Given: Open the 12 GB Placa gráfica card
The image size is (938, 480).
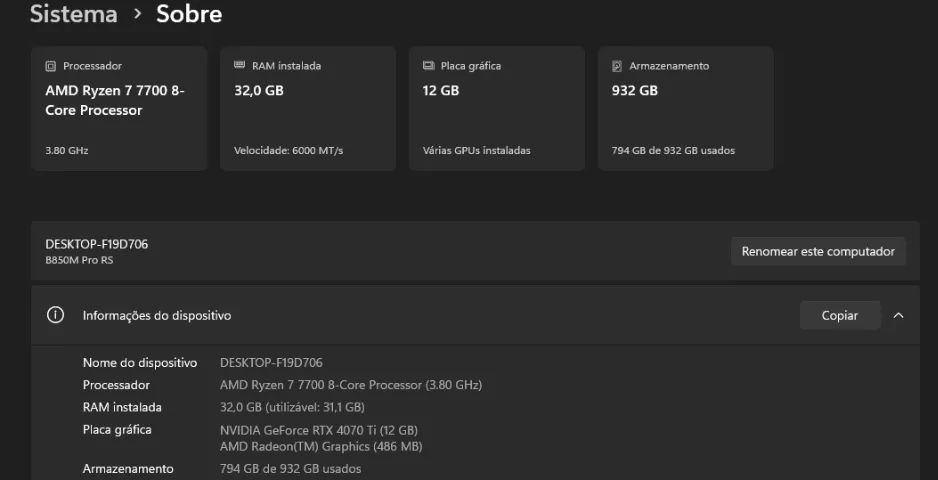Looking at the screenshot, I should (497, 108).
